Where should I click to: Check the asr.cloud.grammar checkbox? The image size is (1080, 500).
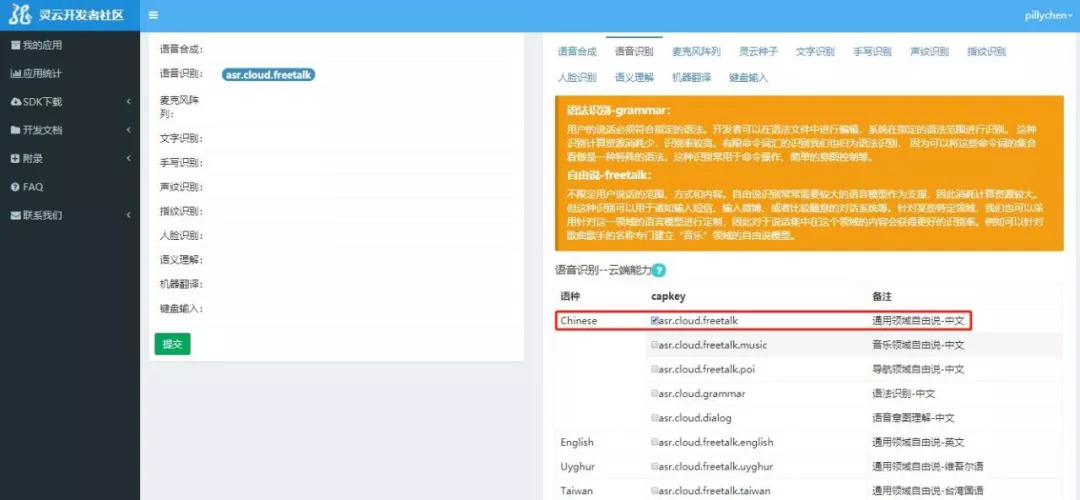click(x=655, y=394)
